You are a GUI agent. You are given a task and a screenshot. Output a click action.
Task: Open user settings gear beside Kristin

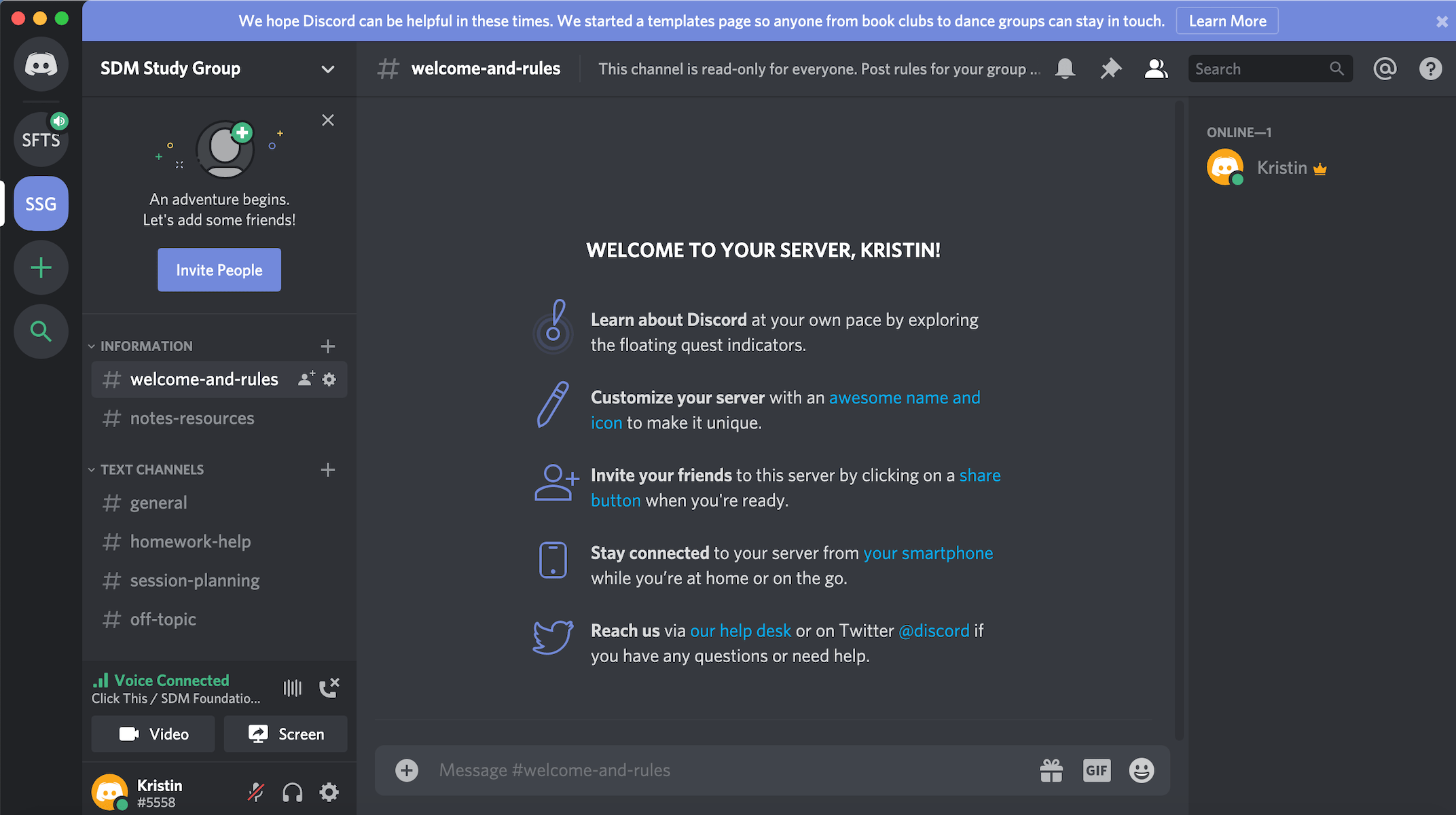[329, 792]
